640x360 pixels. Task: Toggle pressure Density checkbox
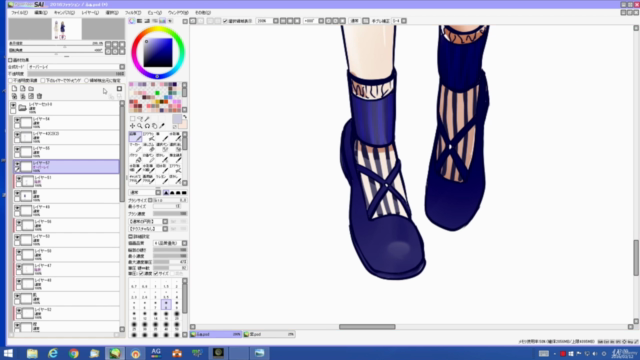click(141, 273)
